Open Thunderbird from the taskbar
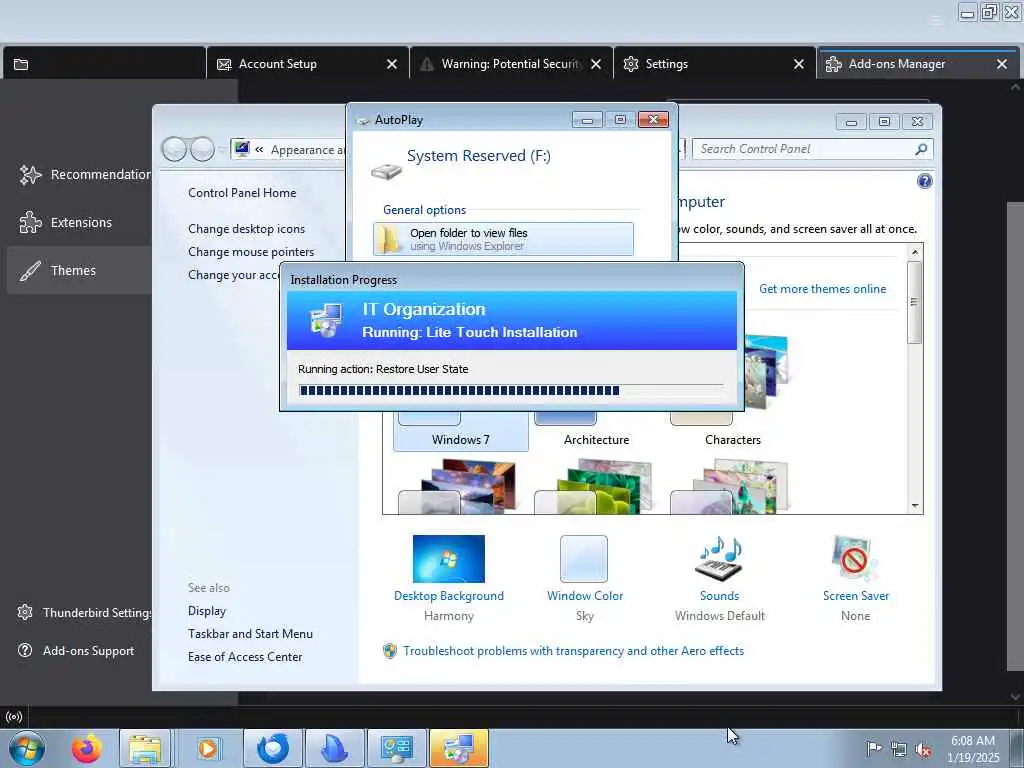 click(272, 748)
